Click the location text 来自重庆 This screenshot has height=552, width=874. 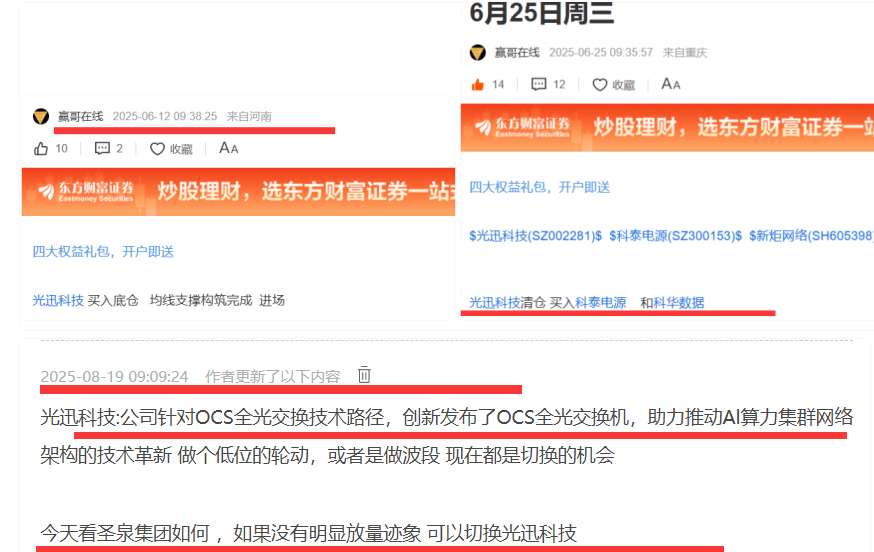[x=685, y=52]
